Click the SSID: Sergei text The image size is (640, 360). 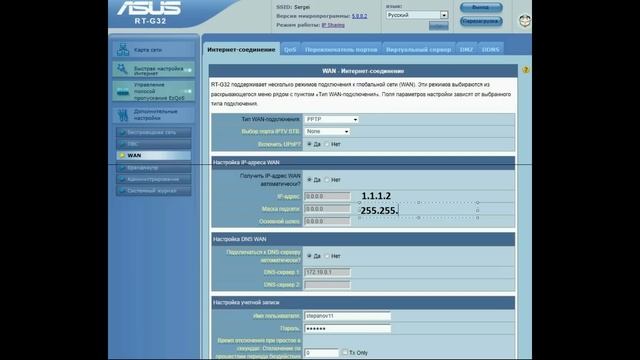pos(293,7)
